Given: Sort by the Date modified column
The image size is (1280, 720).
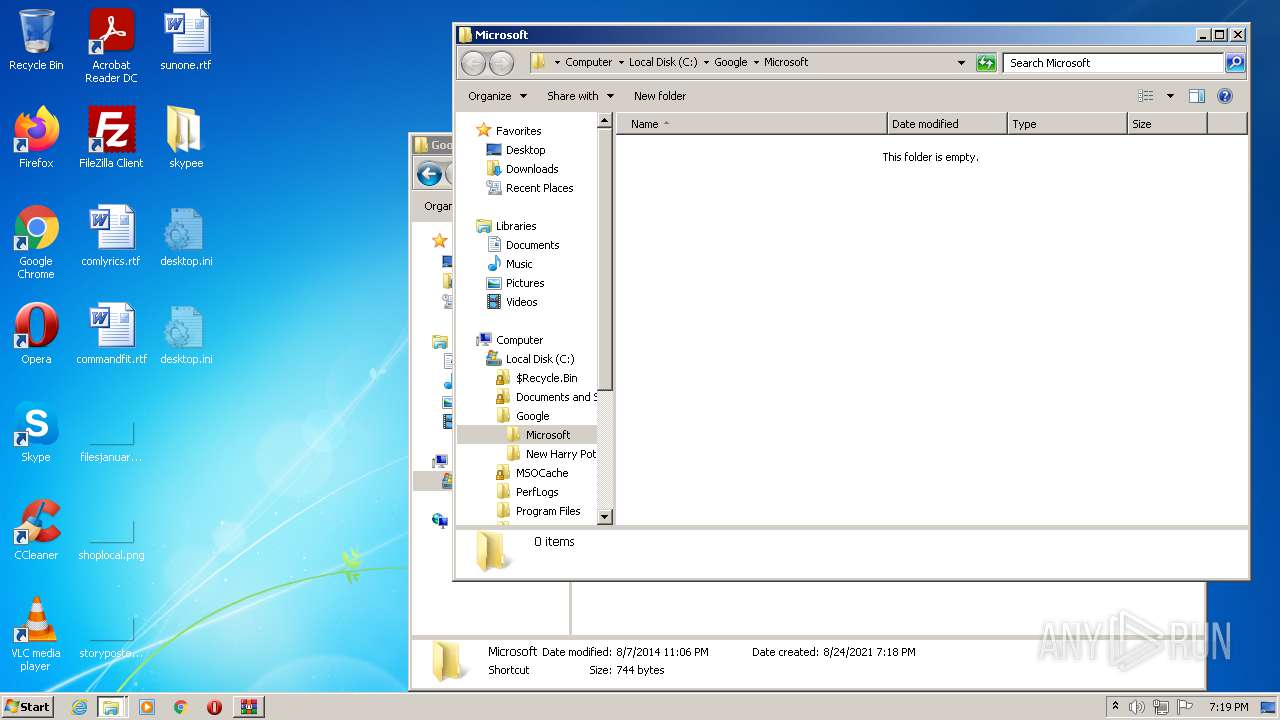Looking at the screenshot, I should tap(947, 124).
